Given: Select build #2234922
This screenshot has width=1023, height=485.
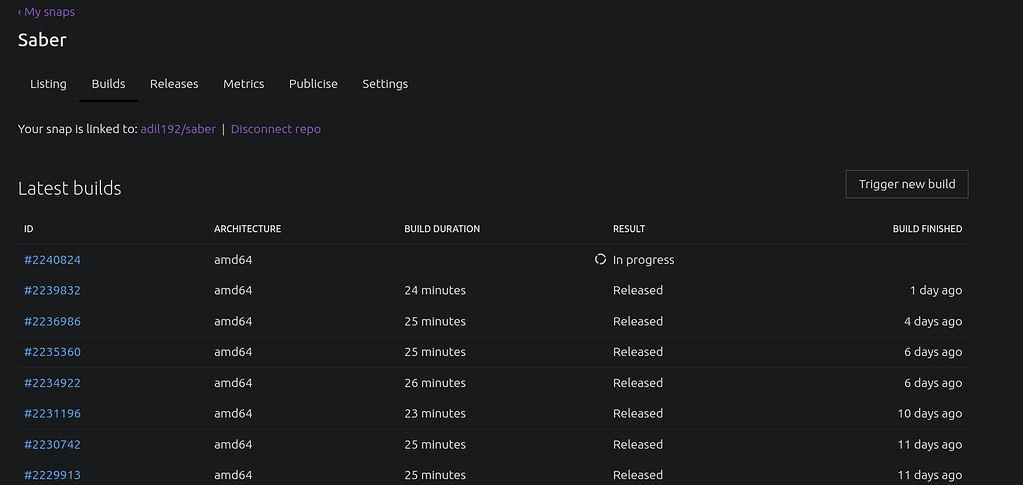Looking at the screenshot, I should (x=52, y=383).
